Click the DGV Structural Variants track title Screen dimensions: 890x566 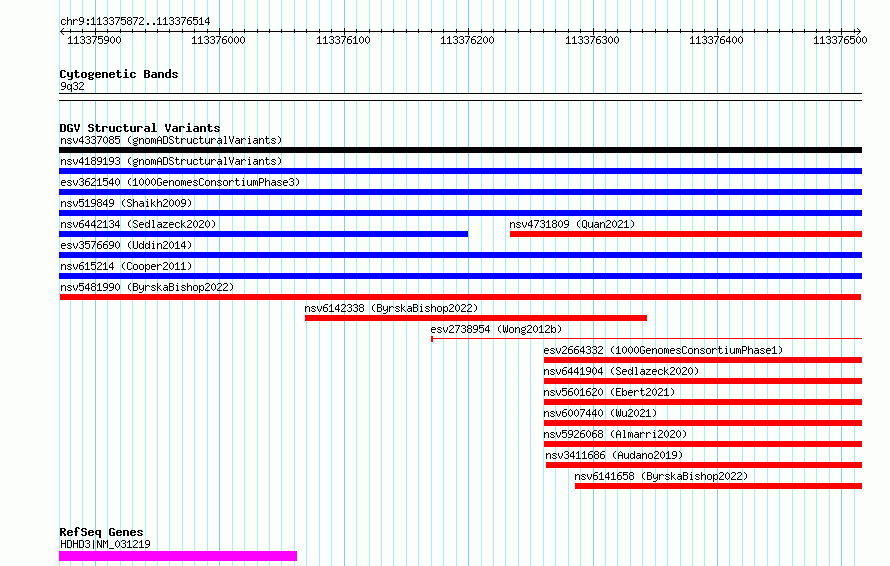140,128
